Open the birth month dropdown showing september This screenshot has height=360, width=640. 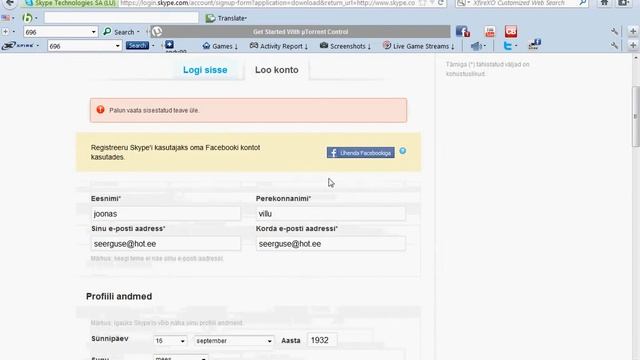pos(234,340)
